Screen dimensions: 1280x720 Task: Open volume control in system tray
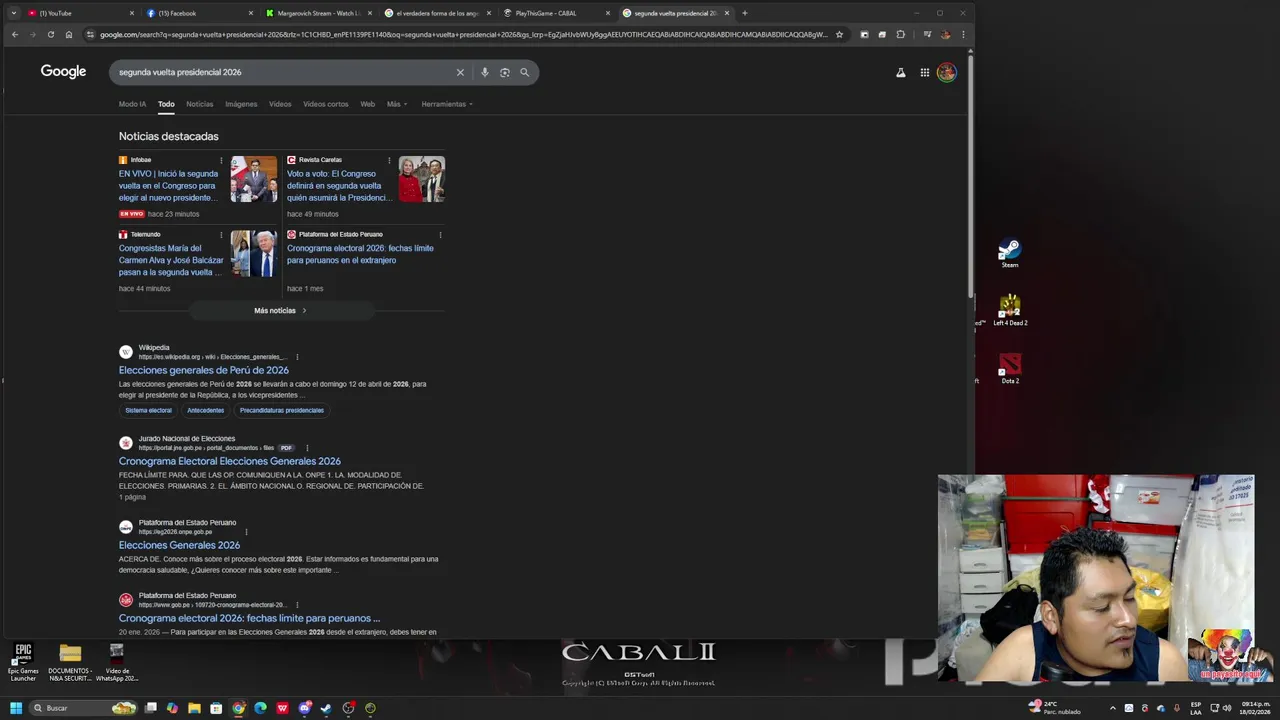coord(1227,708)
